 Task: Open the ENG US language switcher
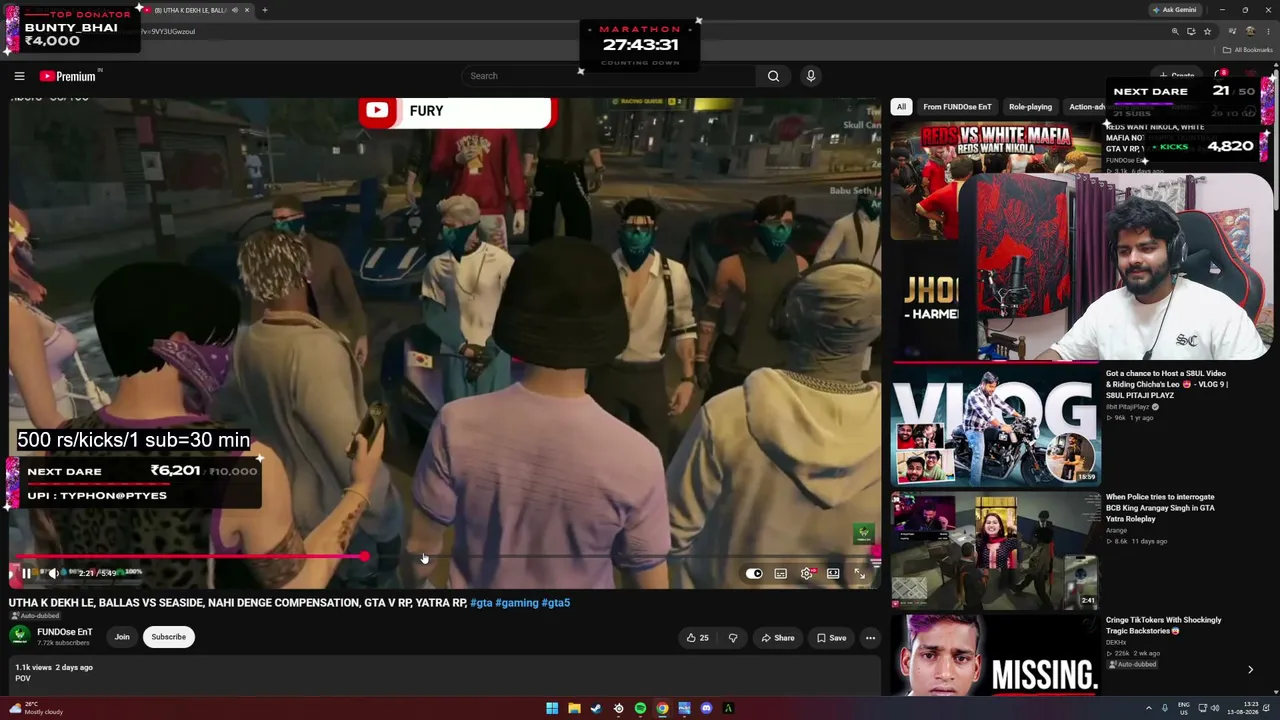tap(1184, 709)
